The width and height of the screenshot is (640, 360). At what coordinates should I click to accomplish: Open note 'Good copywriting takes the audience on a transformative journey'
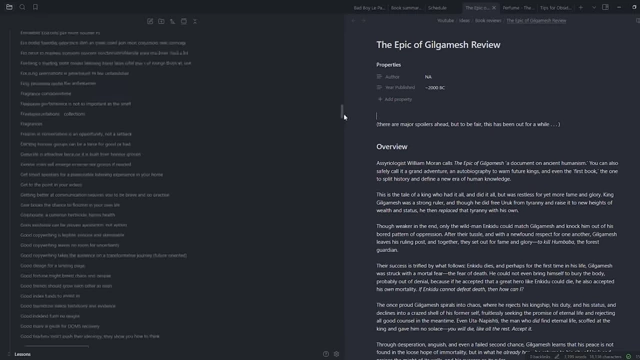103,256
